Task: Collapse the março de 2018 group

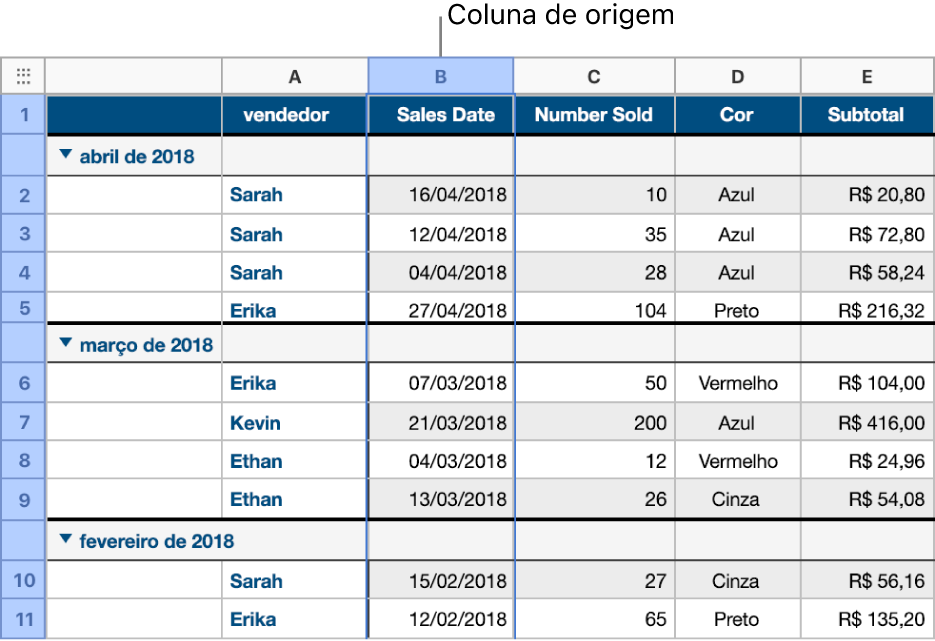Action: 65,344
